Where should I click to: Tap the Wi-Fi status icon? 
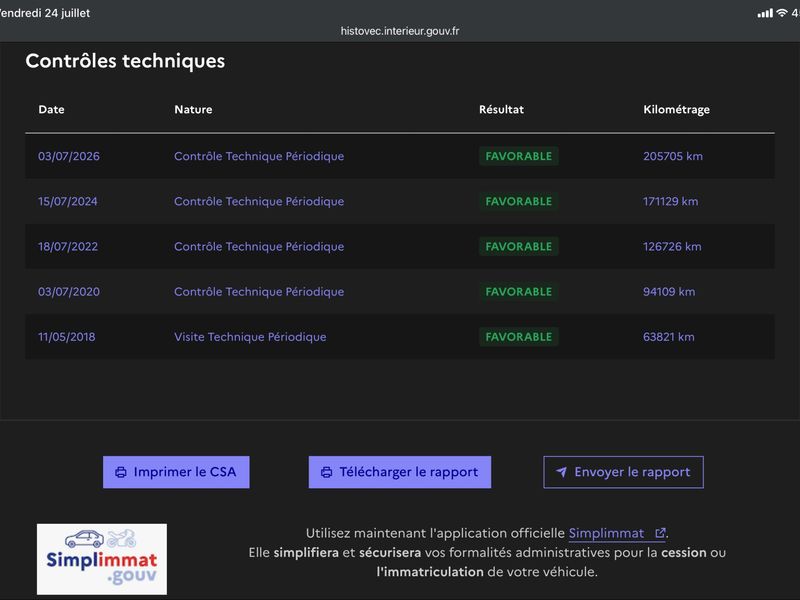pyautogui.click(x=782, y=13)
